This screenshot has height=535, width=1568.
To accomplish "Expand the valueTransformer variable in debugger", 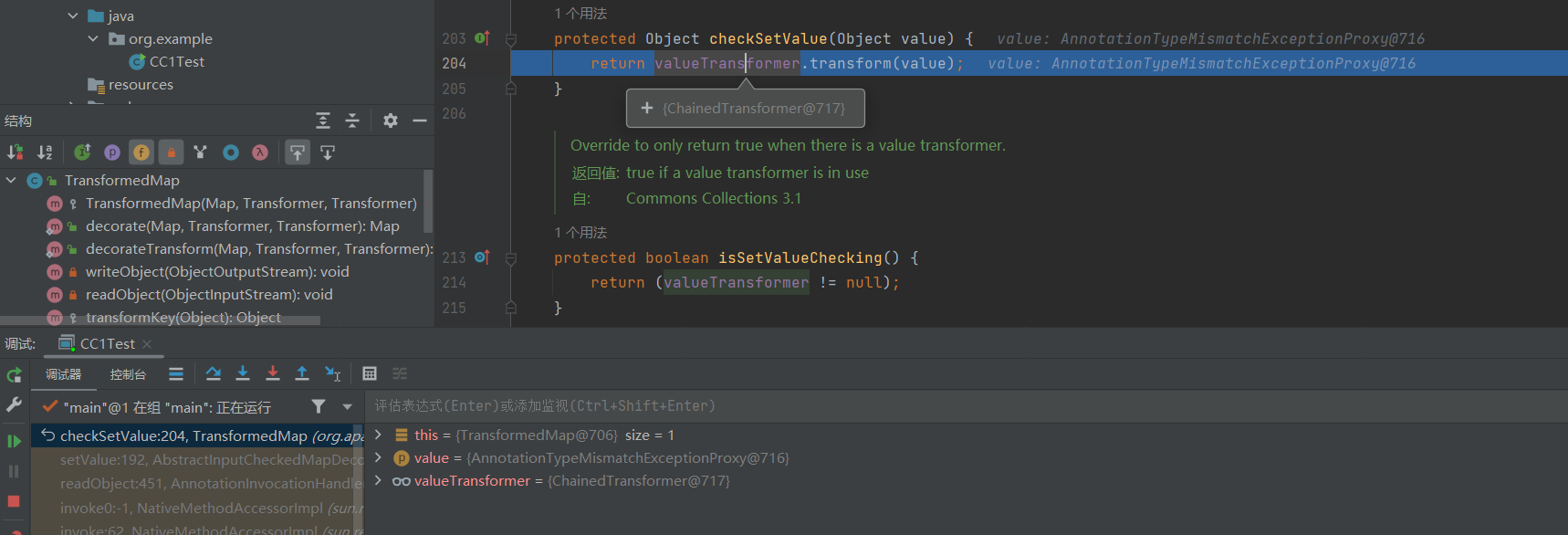I will 378,481.
